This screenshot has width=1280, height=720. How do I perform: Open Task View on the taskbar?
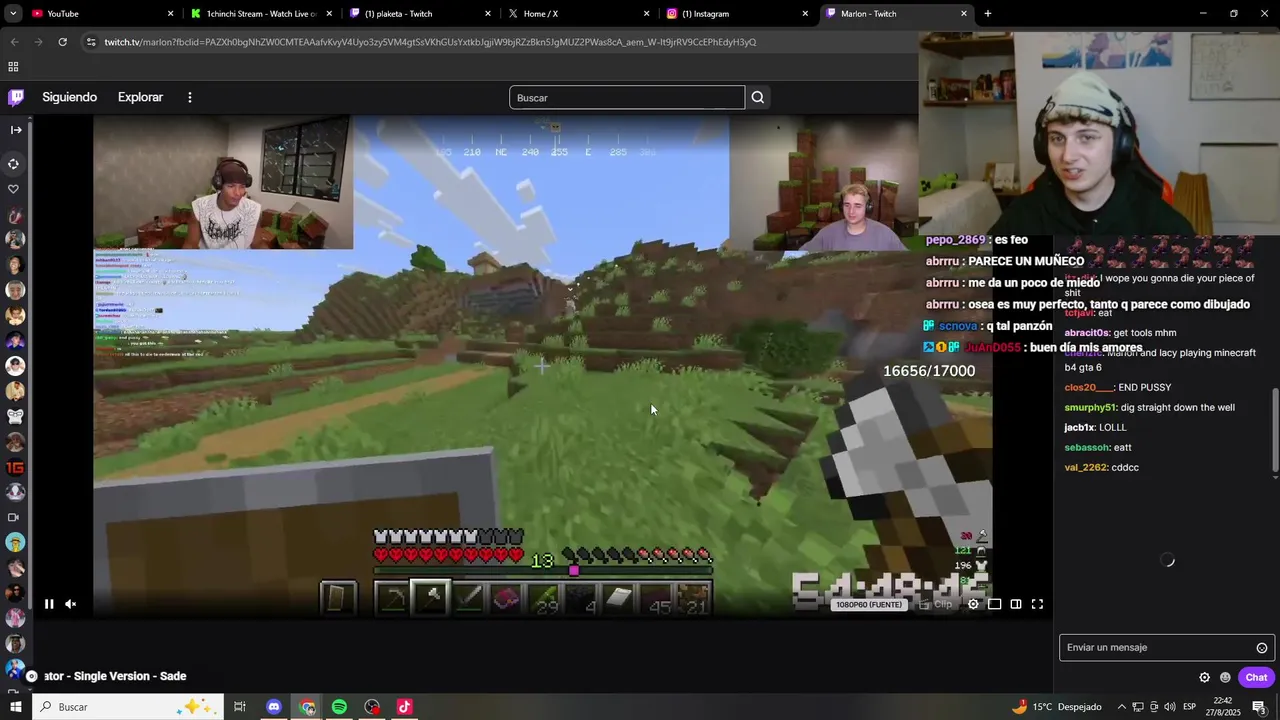tap(240, 707)
